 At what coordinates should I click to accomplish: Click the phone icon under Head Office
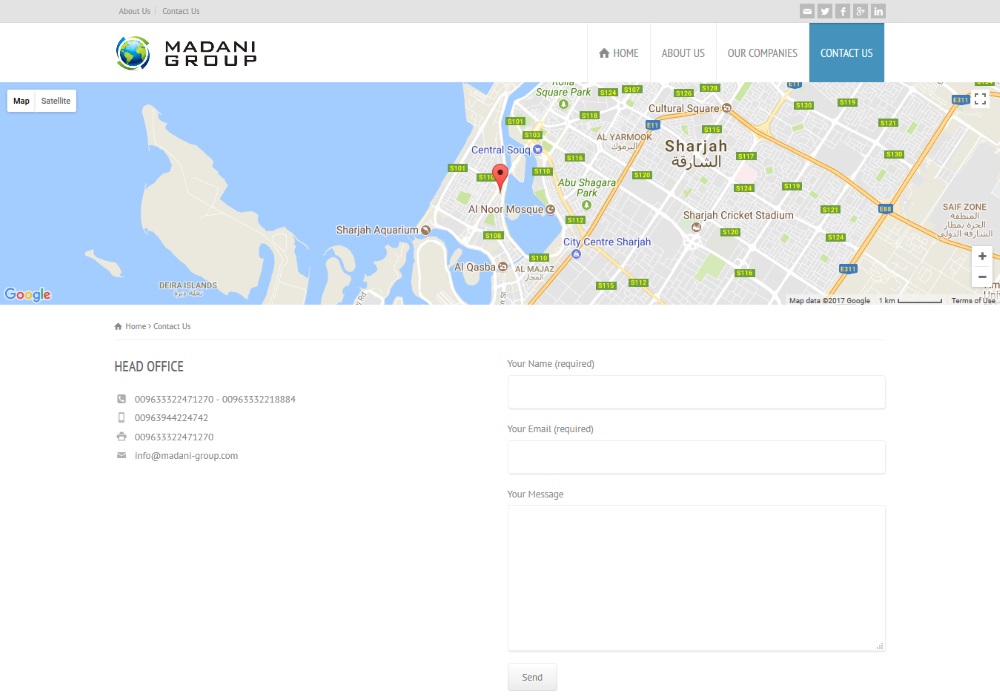[x=121, y=399]
